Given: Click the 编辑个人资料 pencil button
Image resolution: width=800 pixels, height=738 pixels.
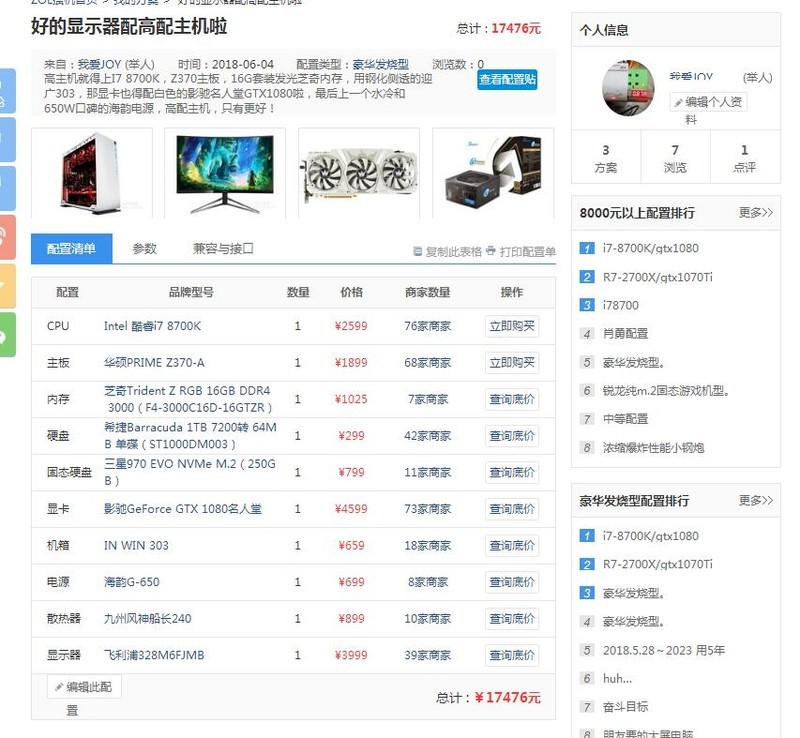Looking at the screenshot, I should click(x=709, y=102).
